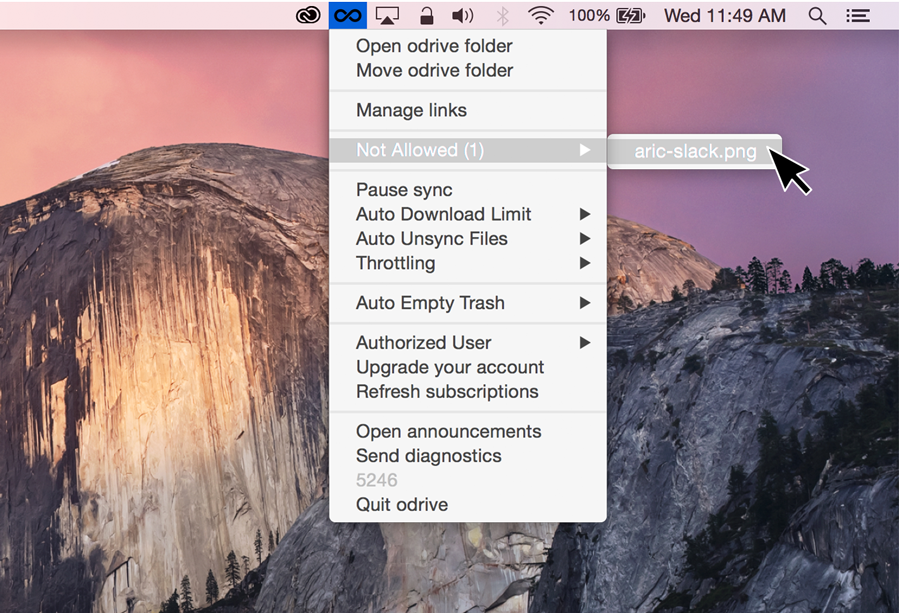Open Spotlight search magnifier icon
The image size is (900, 613).
pos(817,15)
